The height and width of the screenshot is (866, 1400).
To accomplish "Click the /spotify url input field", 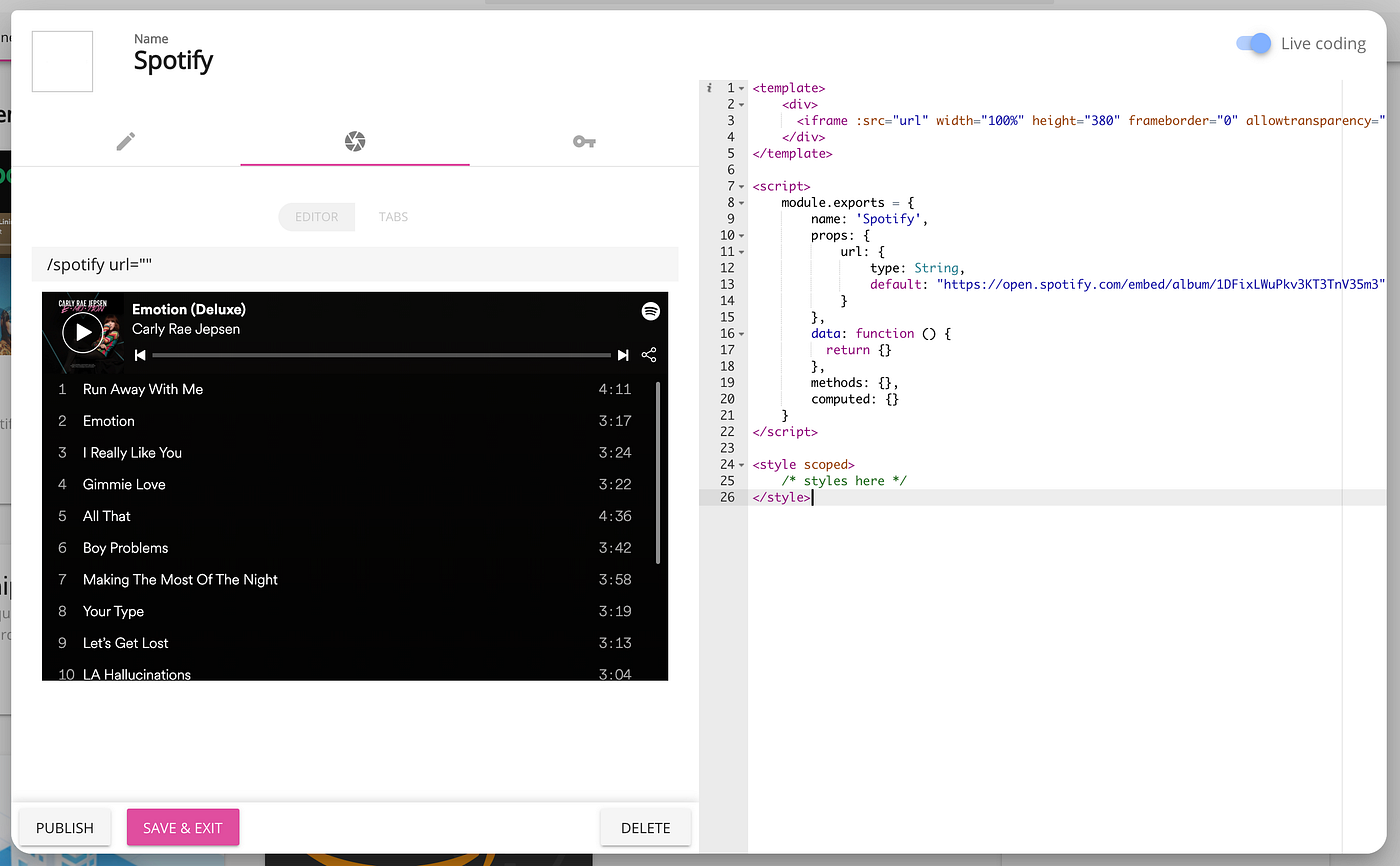I will [355, 265].
